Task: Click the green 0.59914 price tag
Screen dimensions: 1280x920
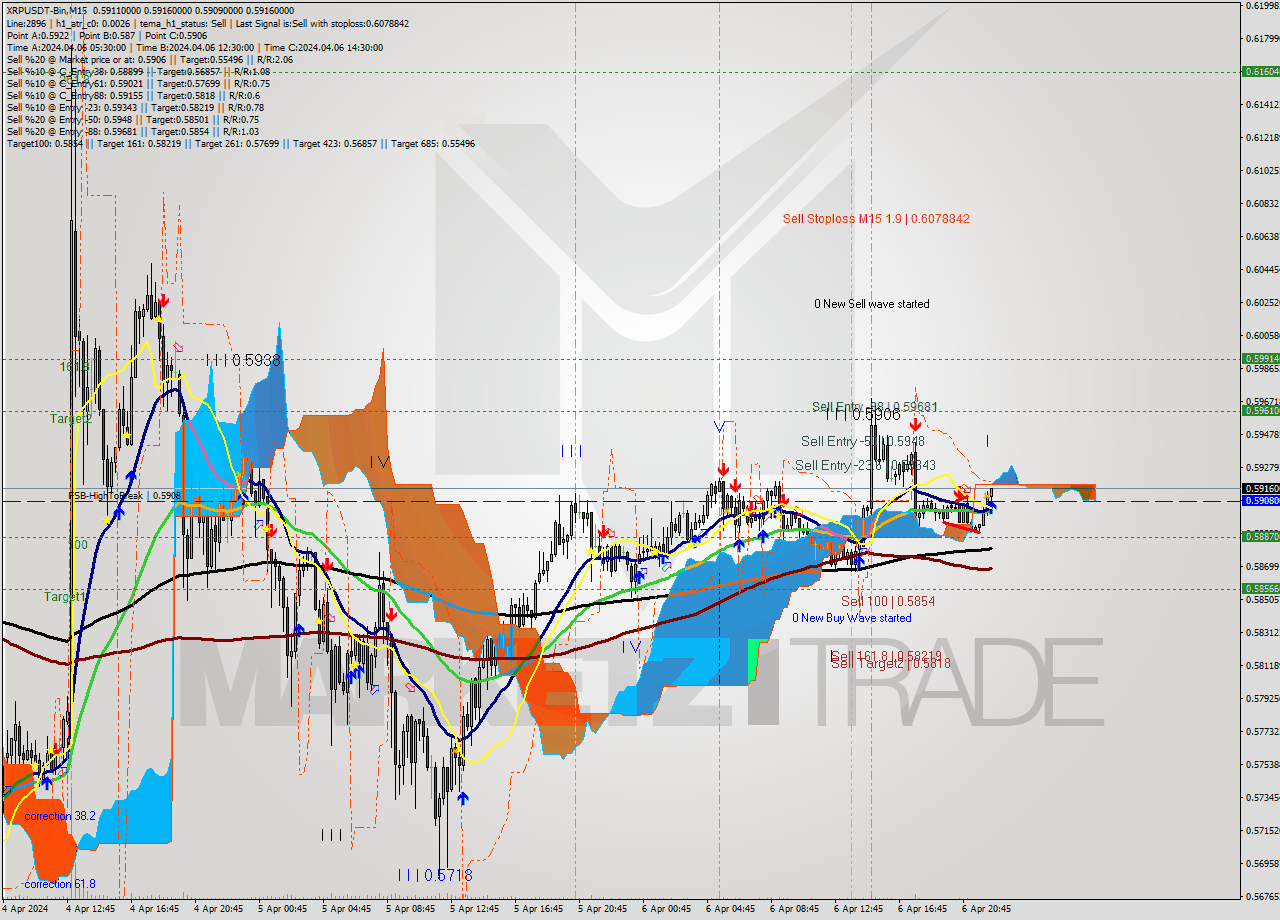Action: pyautogui.click(x=1260, y=358)
